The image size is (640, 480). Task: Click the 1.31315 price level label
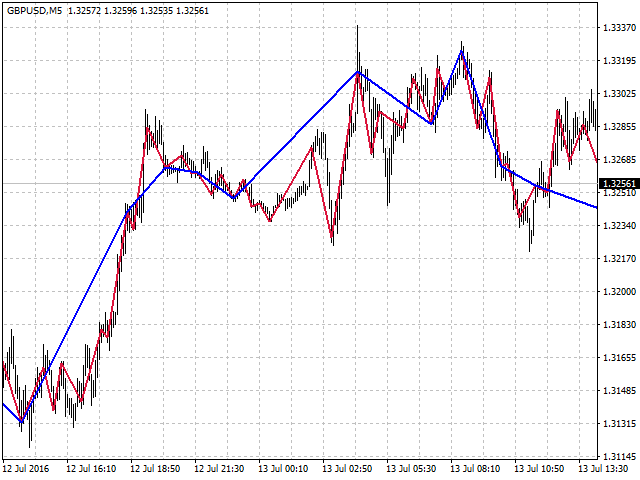click(x=619, y=424)
